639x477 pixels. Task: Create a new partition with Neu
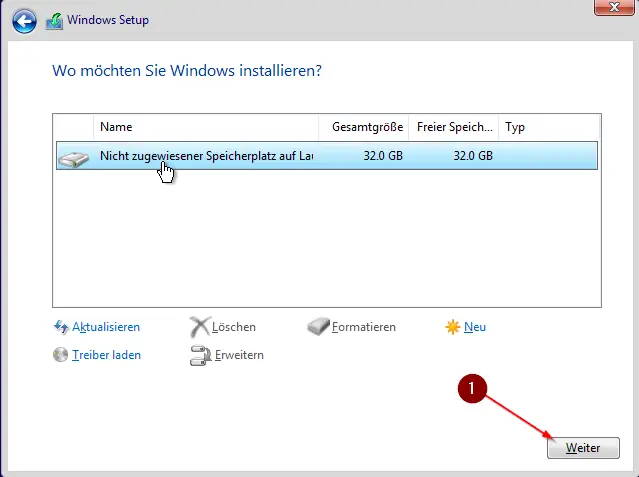coord(475,327)
